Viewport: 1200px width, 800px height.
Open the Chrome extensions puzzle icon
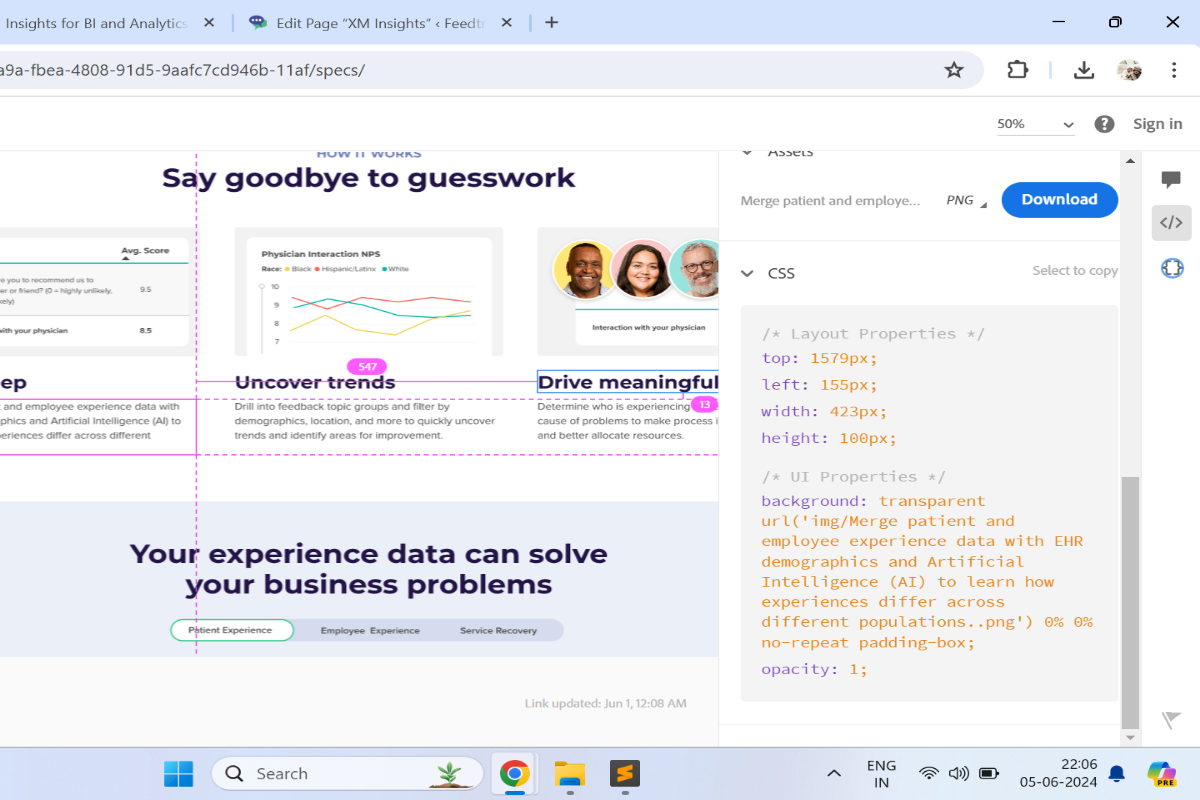tap(1017, 70)
